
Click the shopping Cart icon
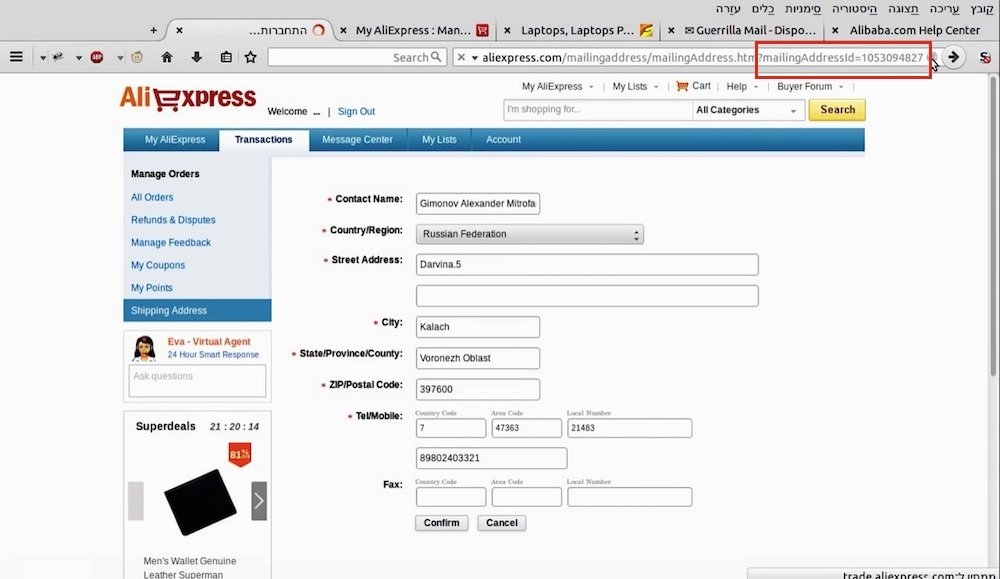click(682, 86)
